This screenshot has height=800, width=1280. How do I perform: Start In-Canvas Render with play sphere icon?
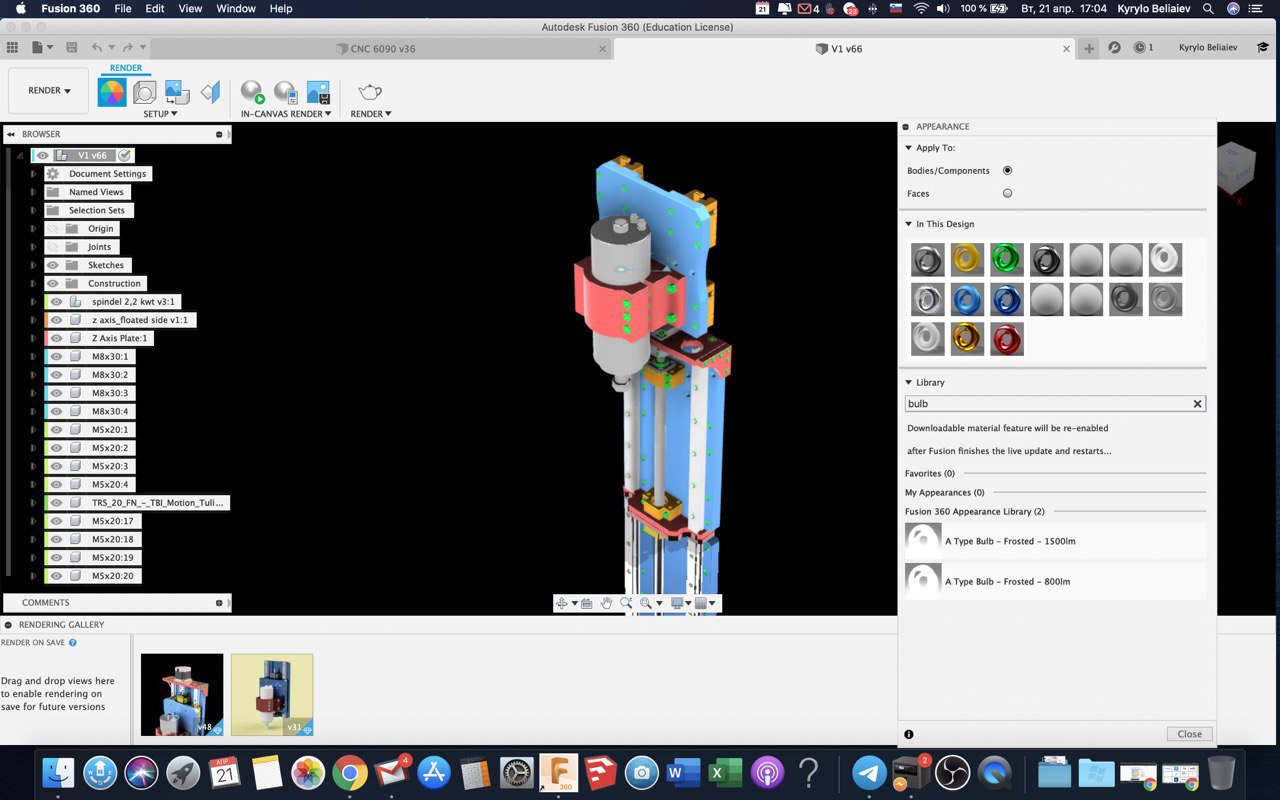coord(252,93)
